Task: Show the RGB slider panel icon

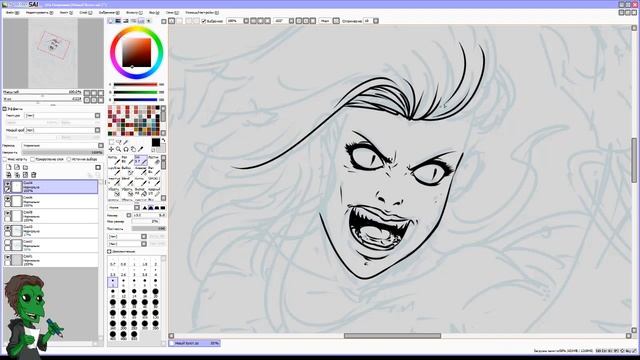Action: point(118,21)
